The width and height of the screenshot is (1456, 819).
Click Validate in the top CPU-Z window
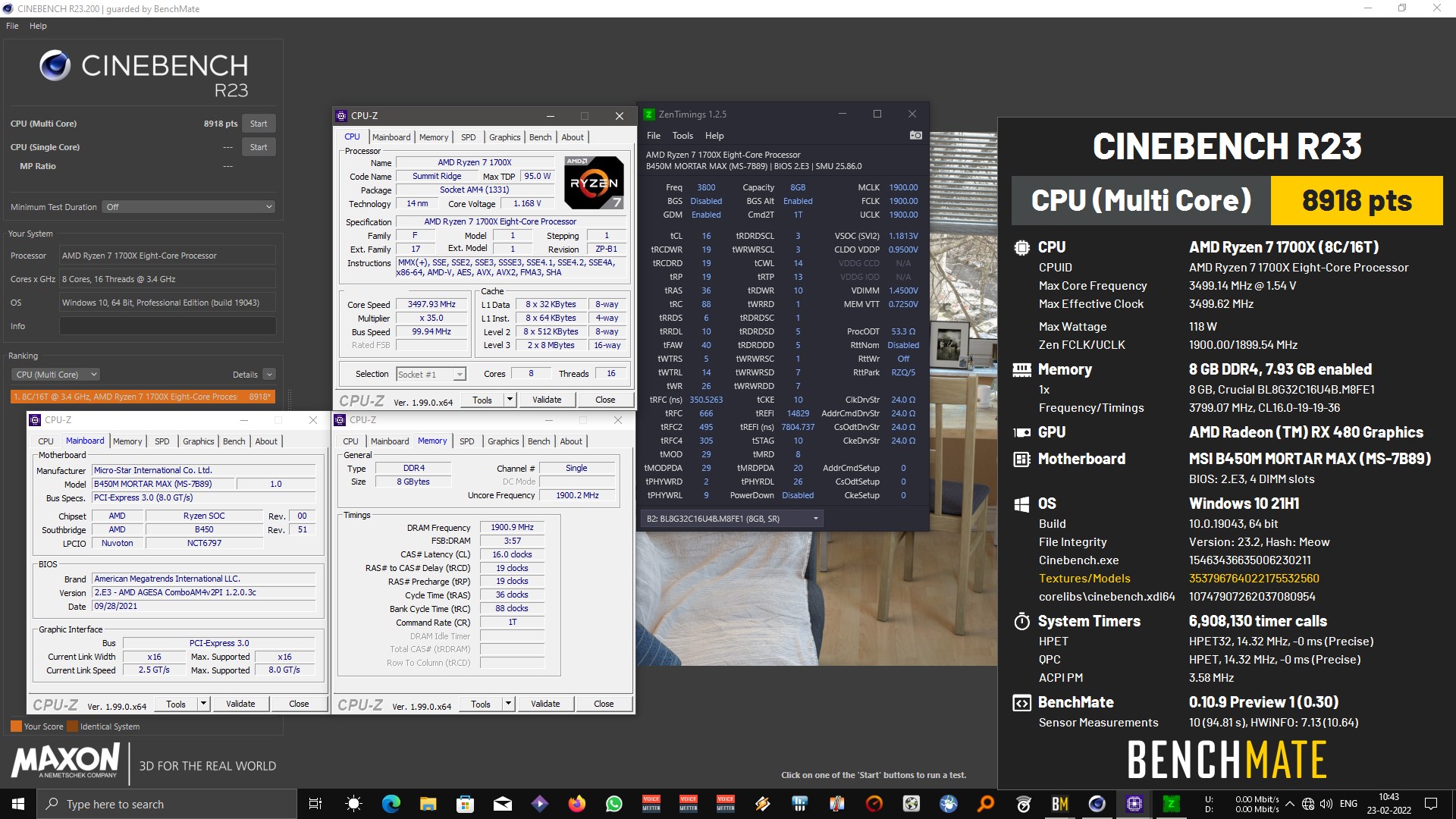click(x=547, y=400)
